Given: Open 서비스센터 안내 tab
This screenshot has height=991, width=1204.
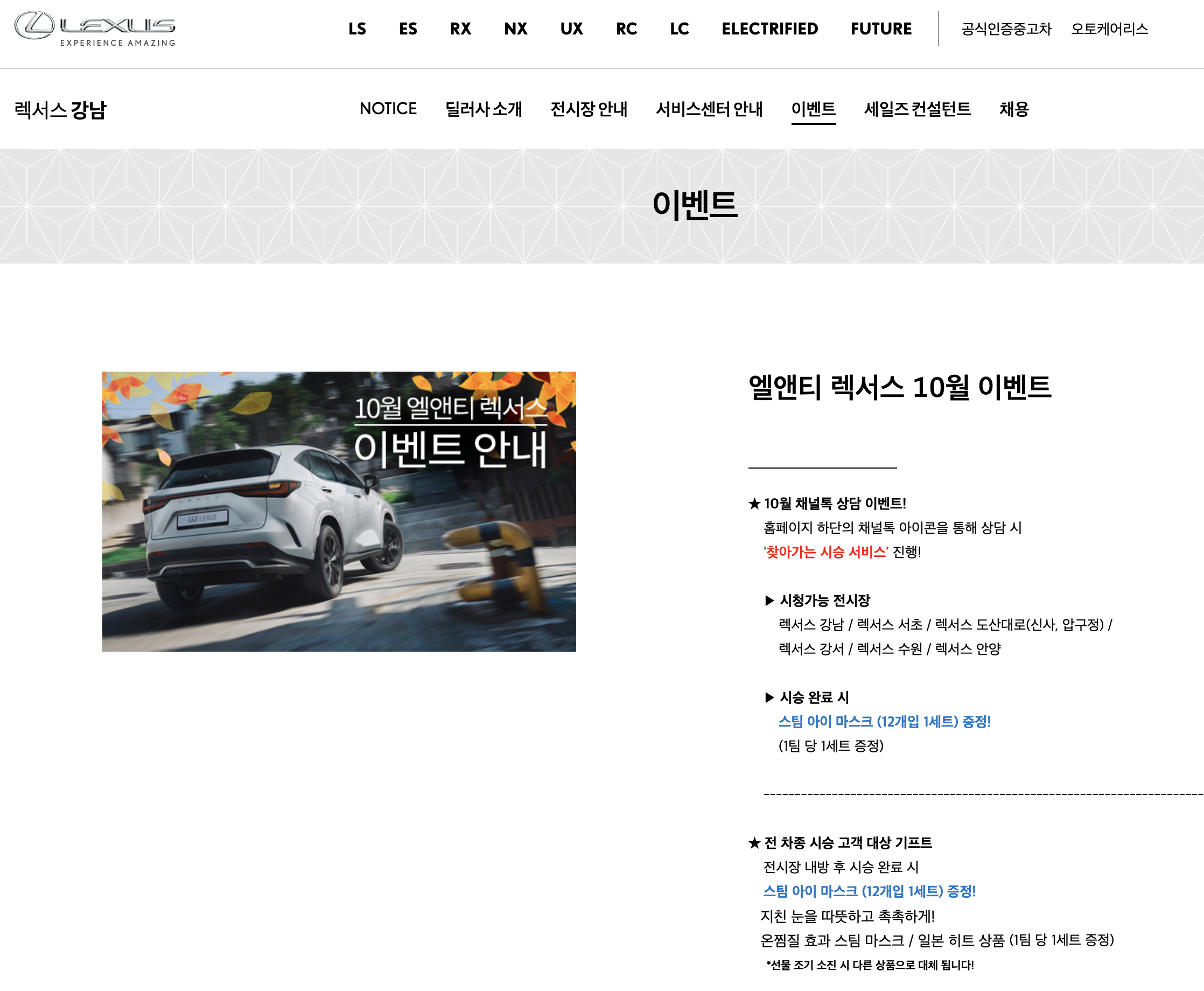Looking at the screenshot, I should pos(709,108).
